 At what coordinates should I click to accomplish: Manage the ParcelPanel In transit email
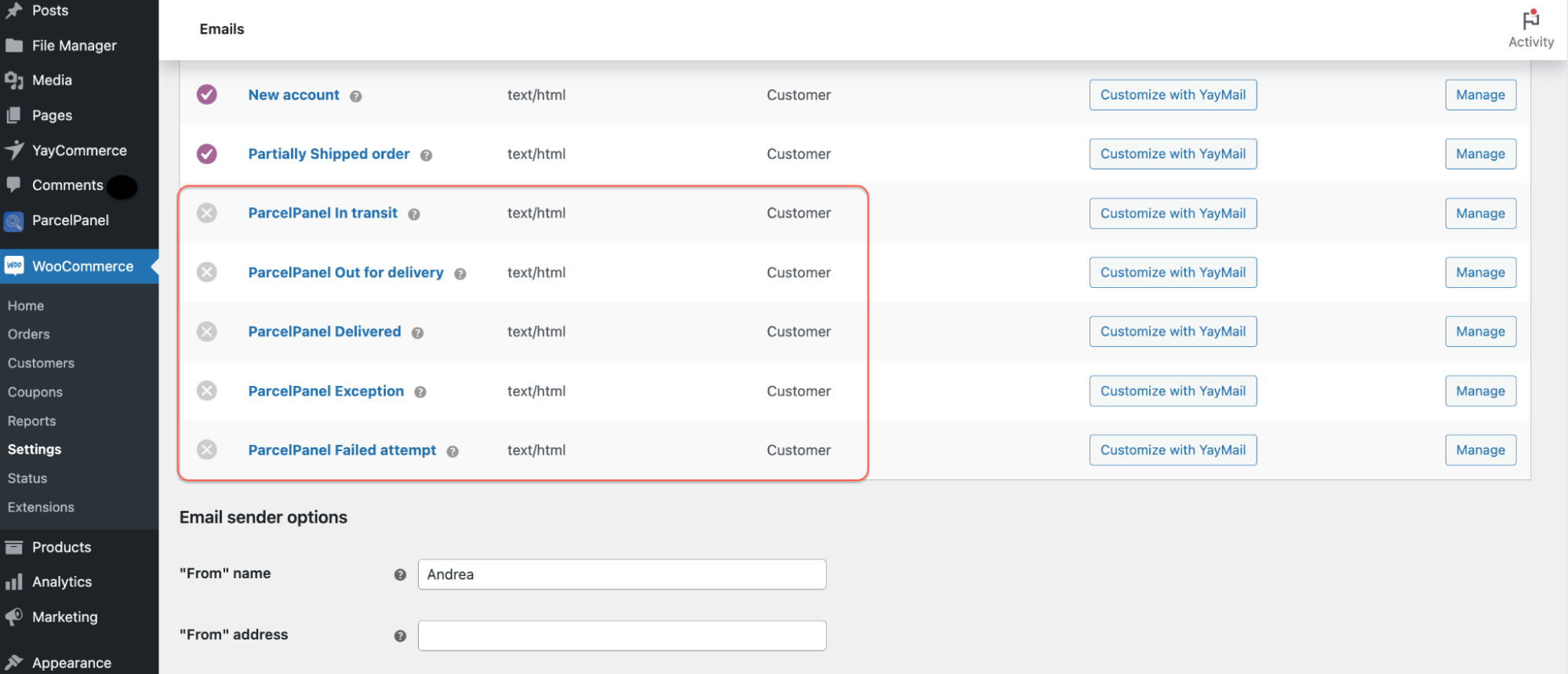pyautogui.click(x=1481, y=213)
